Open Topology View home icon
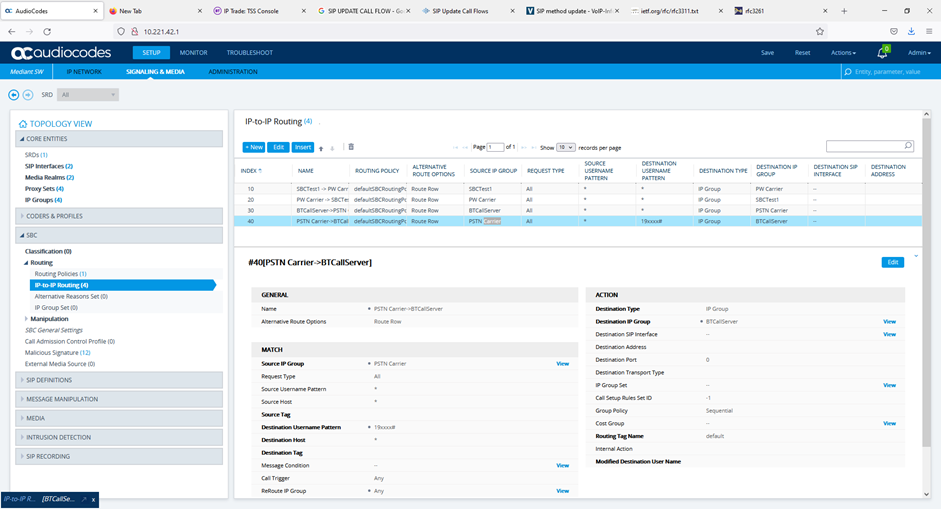The height and width of the screenshot is (509, 941). pyautogui.click(x=23, y=124)
